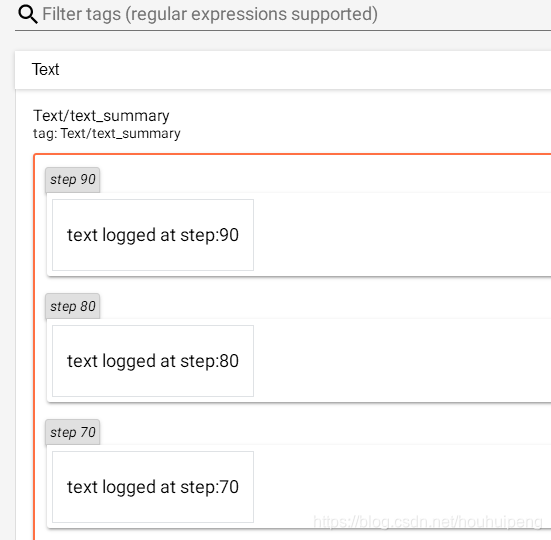This screenshot has width=551, height=540.
Task: Click empty area of step 80 card
Action: [401, 361]
